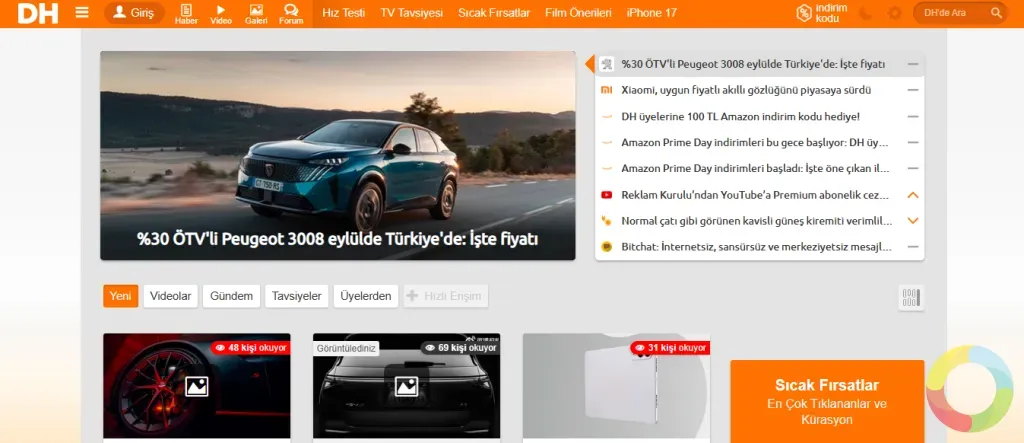This screenshot has width=1024, height=443.
Task: Click the down arrow on güneş kiremiti headline
Action: click(x=913, y=221)
